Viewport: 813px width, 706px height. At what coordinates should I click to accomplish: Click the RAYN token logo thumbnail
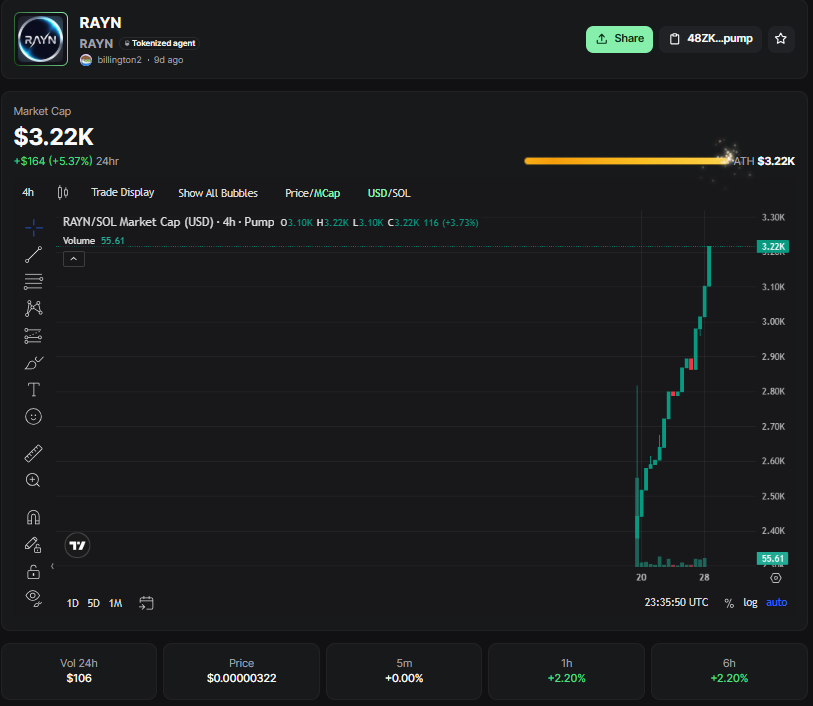41,39
